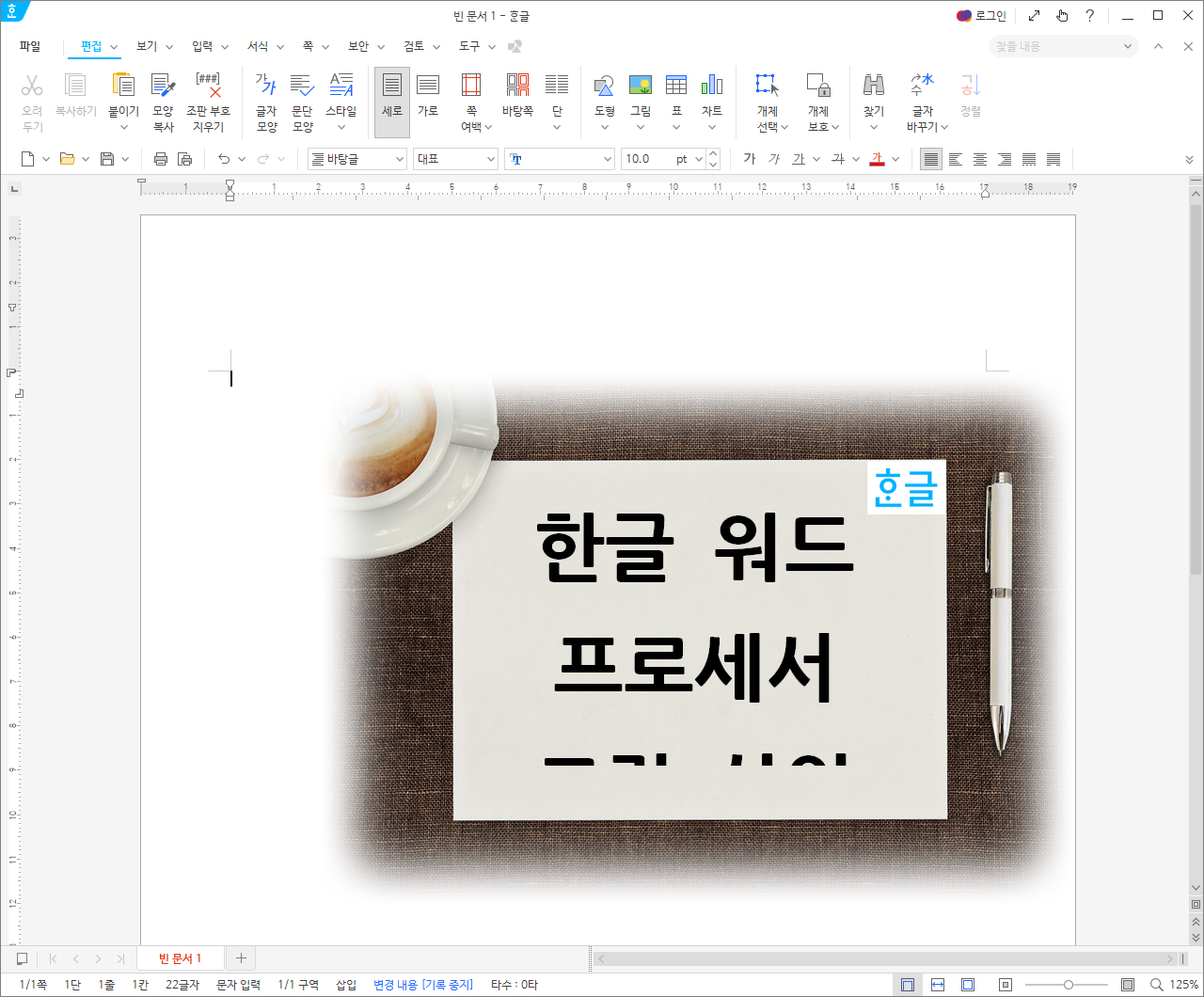Toggle italic 가 formatting
Screen dimensions: 1204x997
pyautogui.click(x=773, y=159)
